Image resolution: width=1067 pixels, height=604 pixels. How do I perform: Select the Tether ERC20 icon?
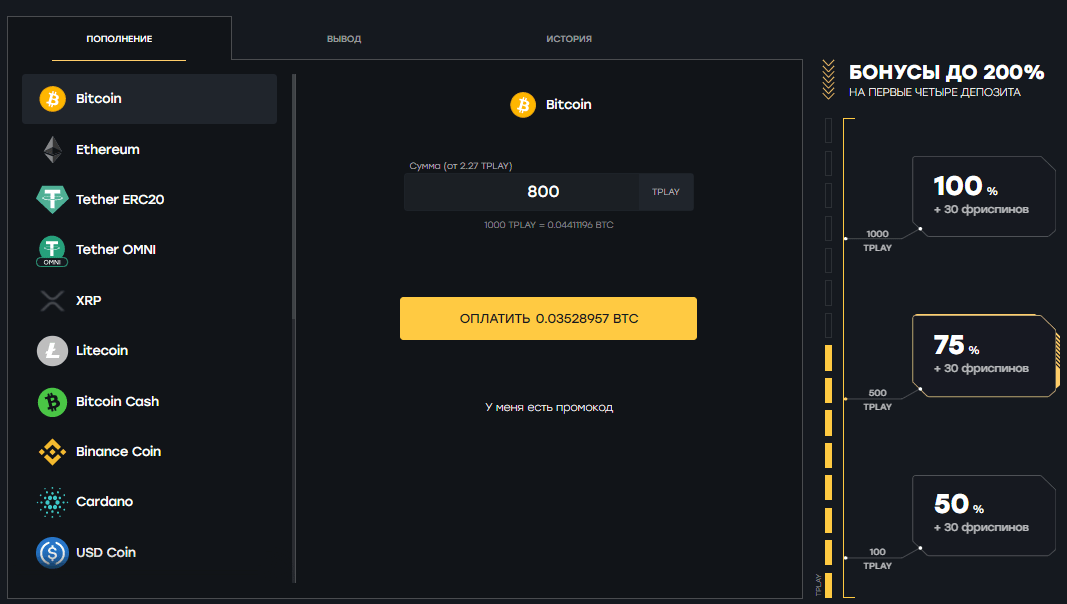tap(52, 200)
